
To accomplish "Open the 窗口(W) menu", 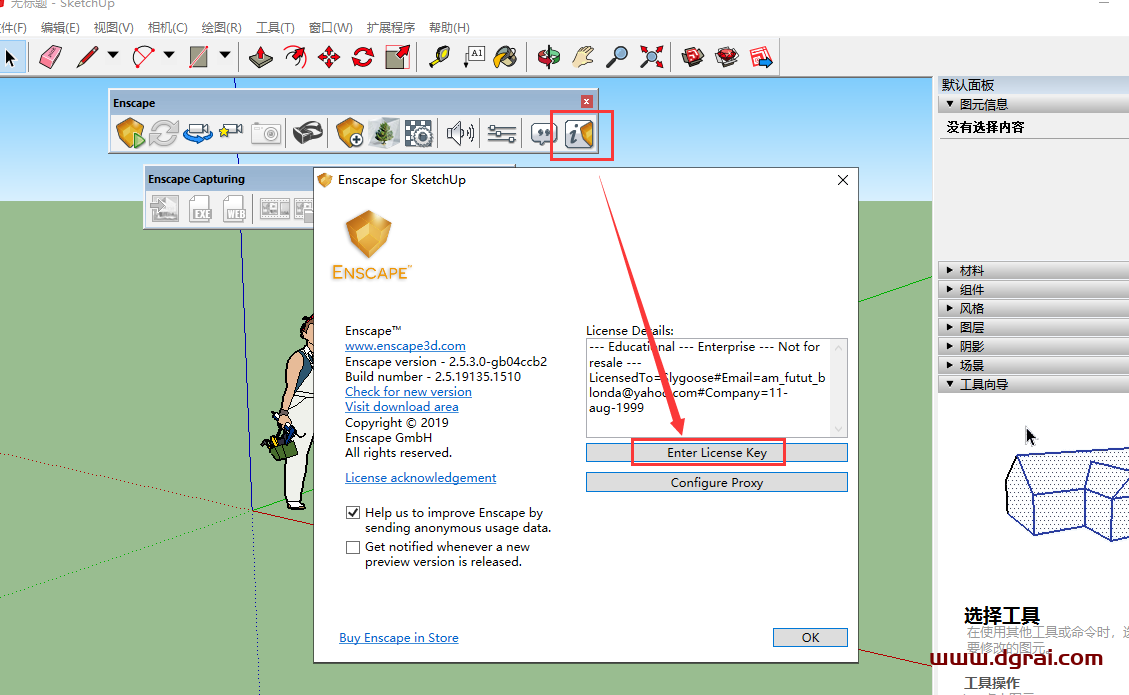I will click(330, 27).
